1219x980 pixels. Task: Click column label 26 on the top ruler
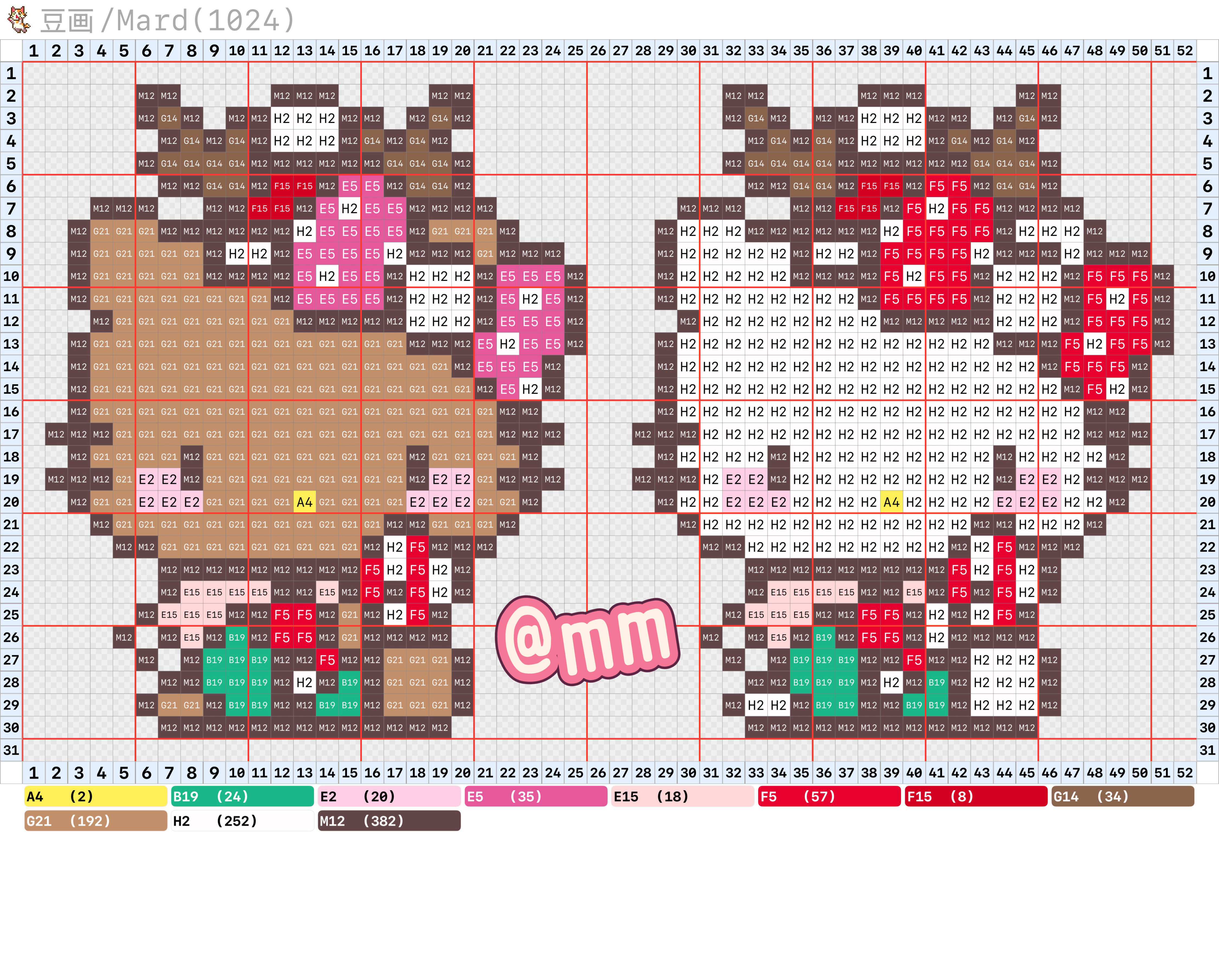click(598, 51)
